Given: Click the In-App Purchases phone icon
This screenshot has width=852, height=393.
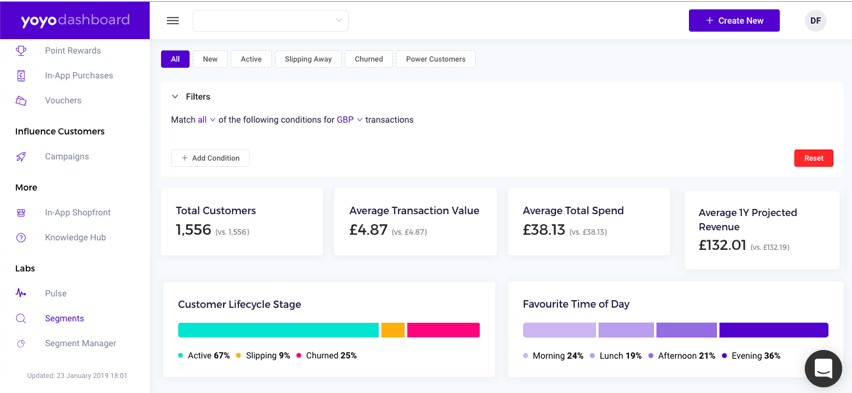Looking at the screenshot, I should (21, 76).
